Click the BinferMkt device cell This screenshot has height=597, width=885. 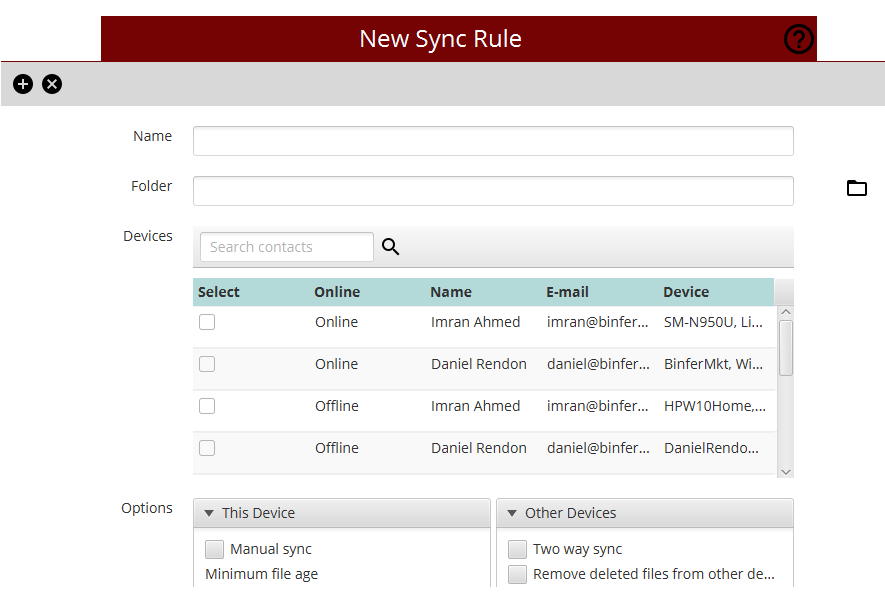tap(713, 364)
